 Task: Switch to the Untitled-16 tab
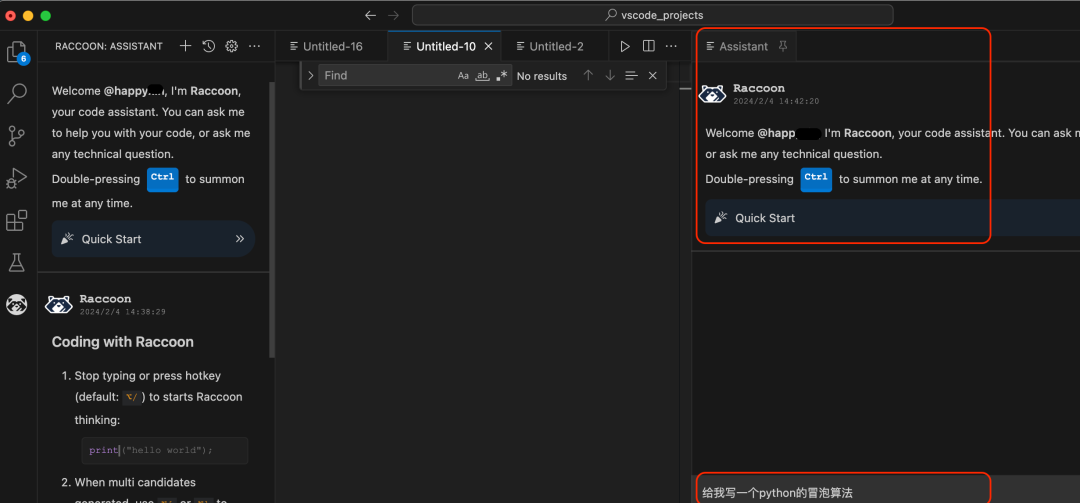click(326, 46)
